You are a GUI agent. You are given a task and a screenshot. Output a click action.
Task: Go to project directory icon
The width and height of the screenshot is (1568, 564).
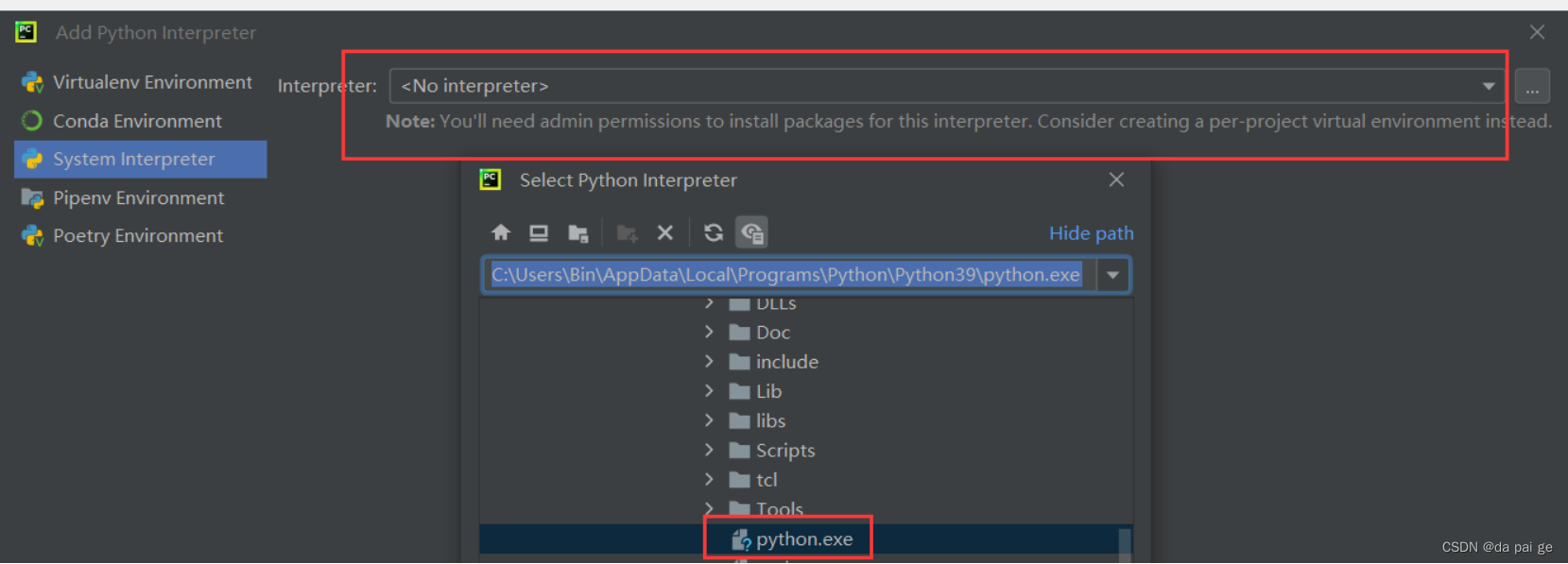[x=578, y=232]
